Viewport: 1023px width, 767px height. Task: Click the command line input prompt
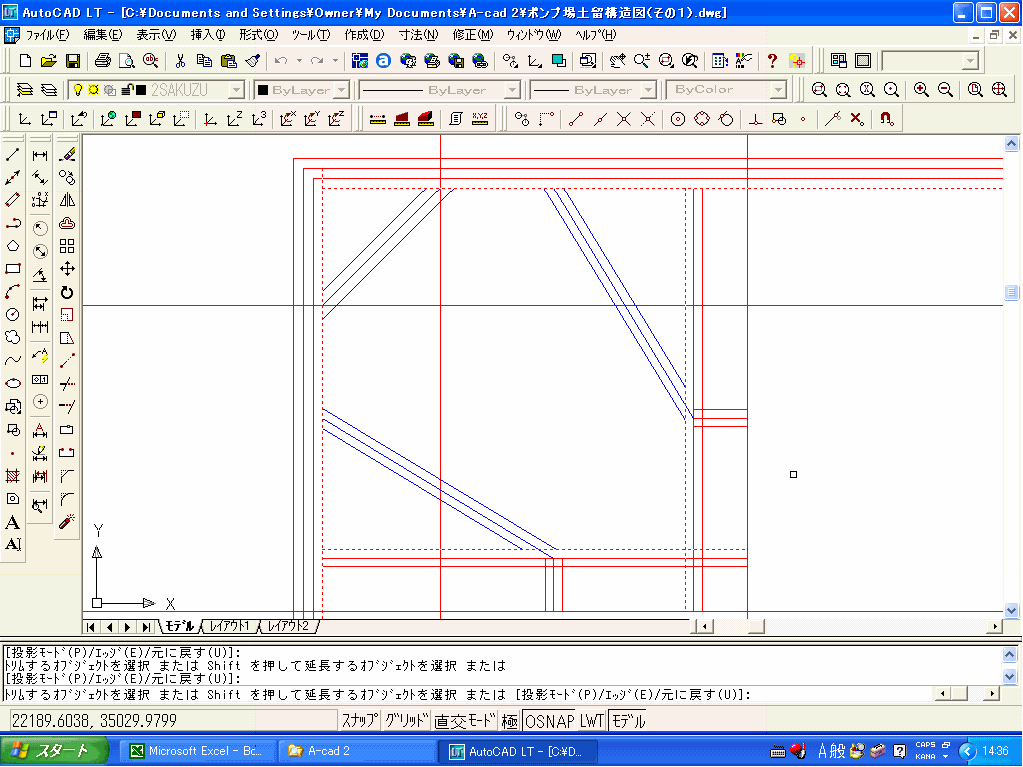click(x=468, y=695)
